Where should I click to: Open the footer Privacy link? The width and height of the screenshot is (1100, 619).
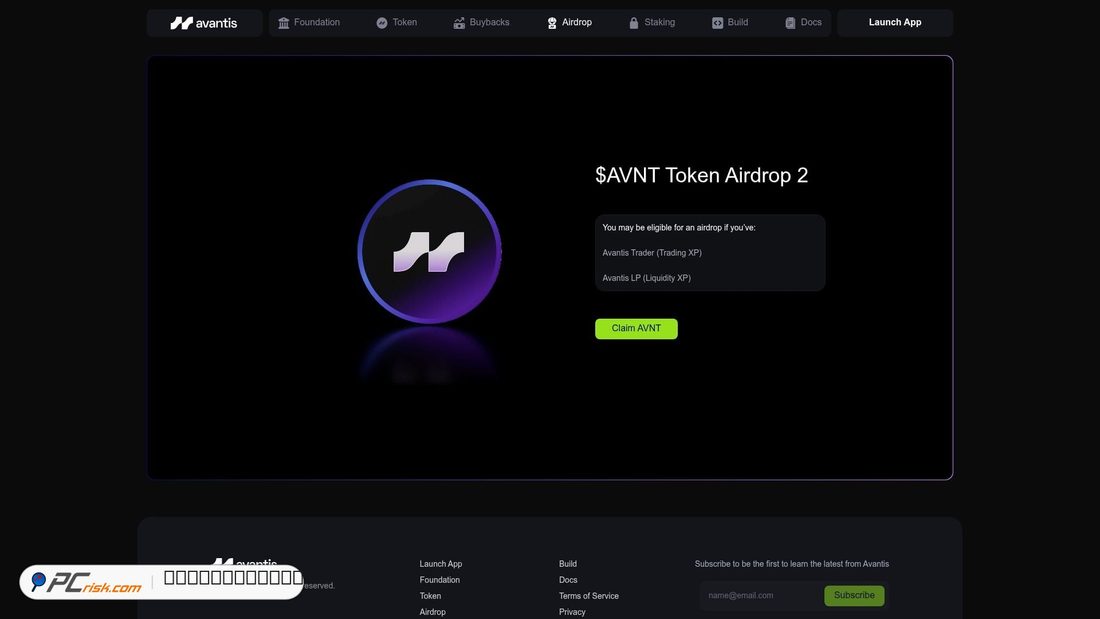coord(572,612)
